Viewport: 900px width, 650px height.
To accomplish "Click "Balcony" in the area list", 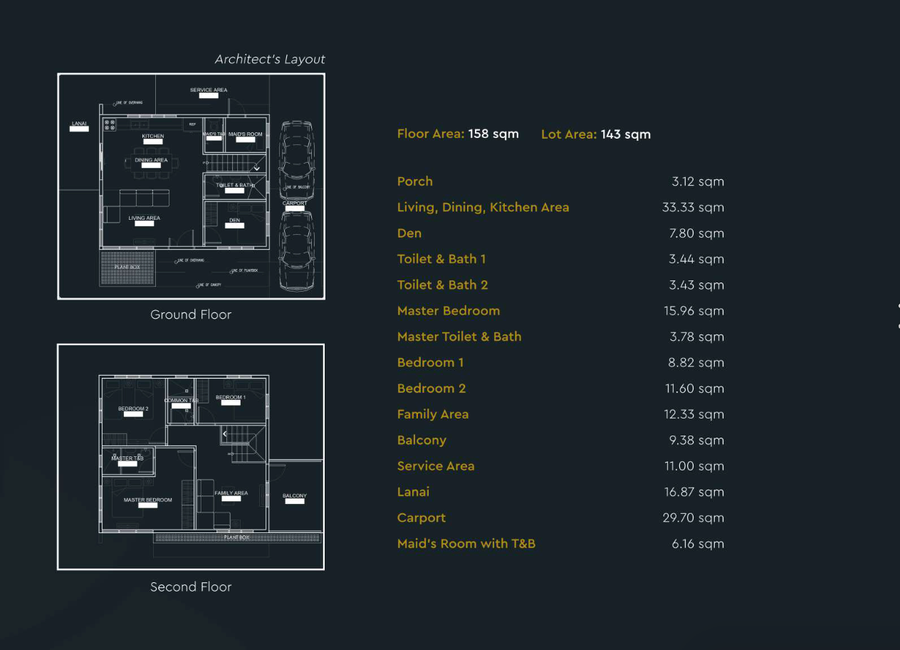I will tap(422, 440).
